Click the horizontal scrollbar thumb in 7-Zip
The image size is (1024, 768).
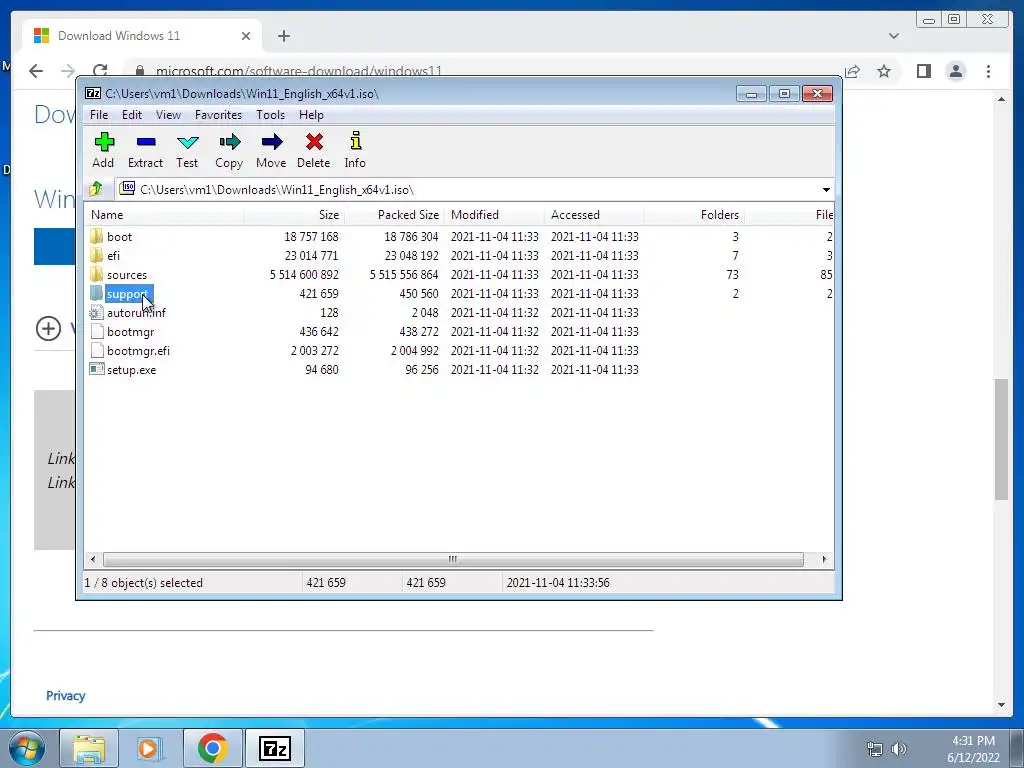point(453,559)
